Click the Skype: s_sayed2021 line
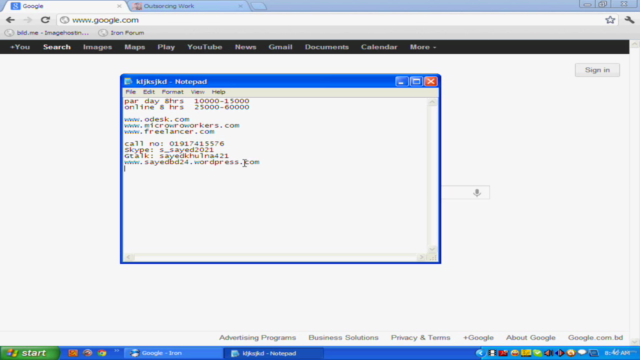 click(x=169, y=150)
